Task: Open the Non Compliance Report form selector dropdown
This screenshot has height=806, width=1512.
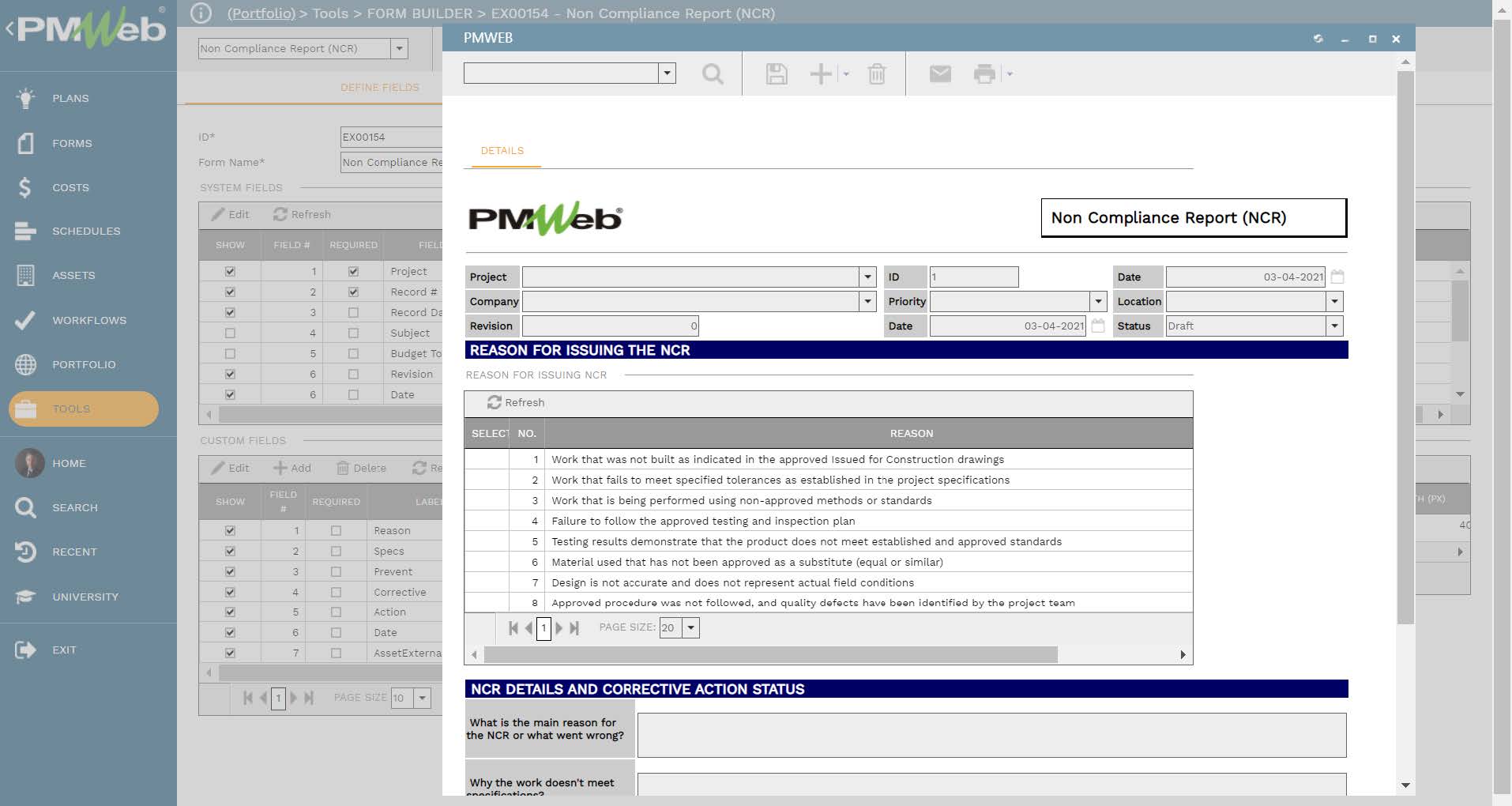Action: (400, 48)
